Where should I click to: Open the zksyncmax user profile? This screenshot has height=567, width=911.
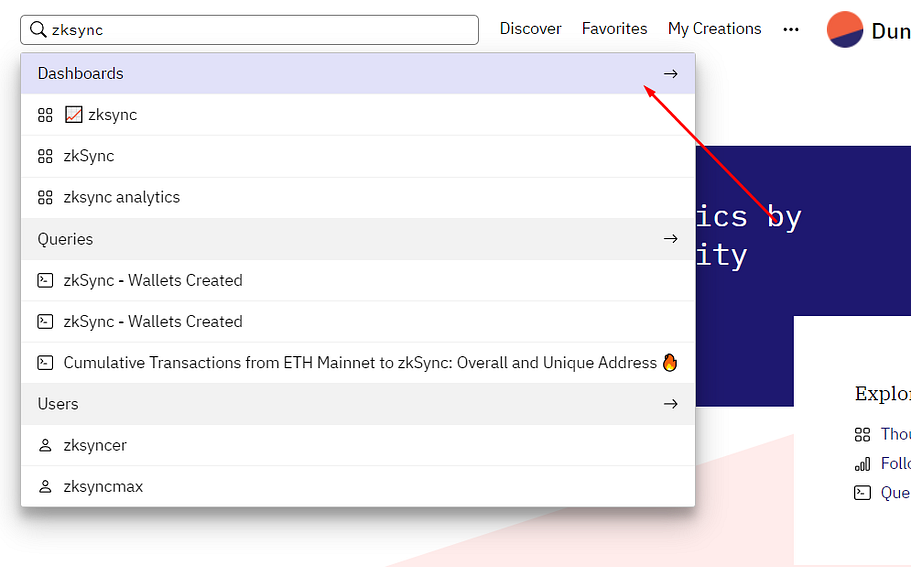pos(358,486)
